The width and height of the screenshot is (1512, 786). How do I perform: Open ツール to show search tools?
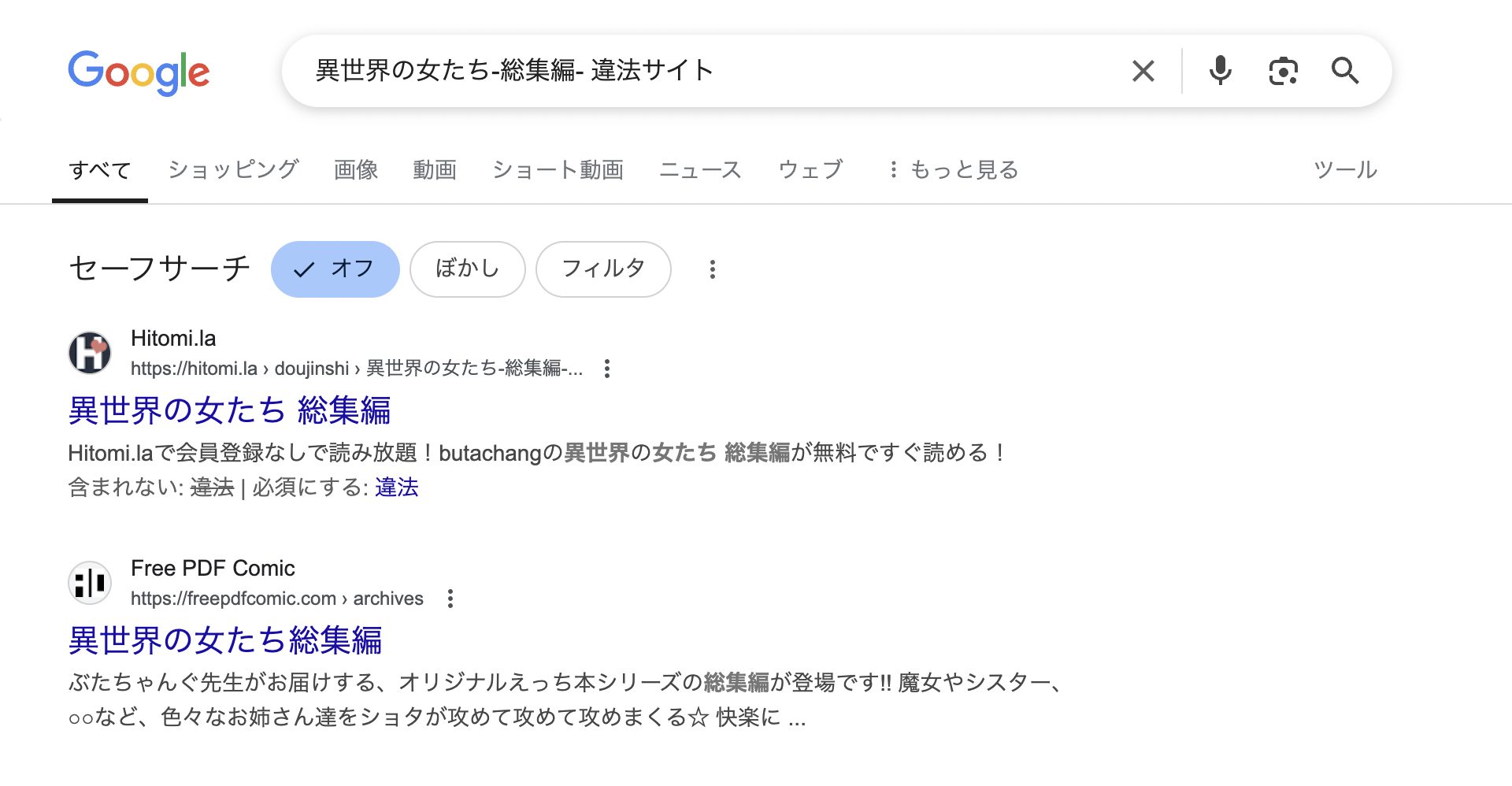coord(1346,169)
